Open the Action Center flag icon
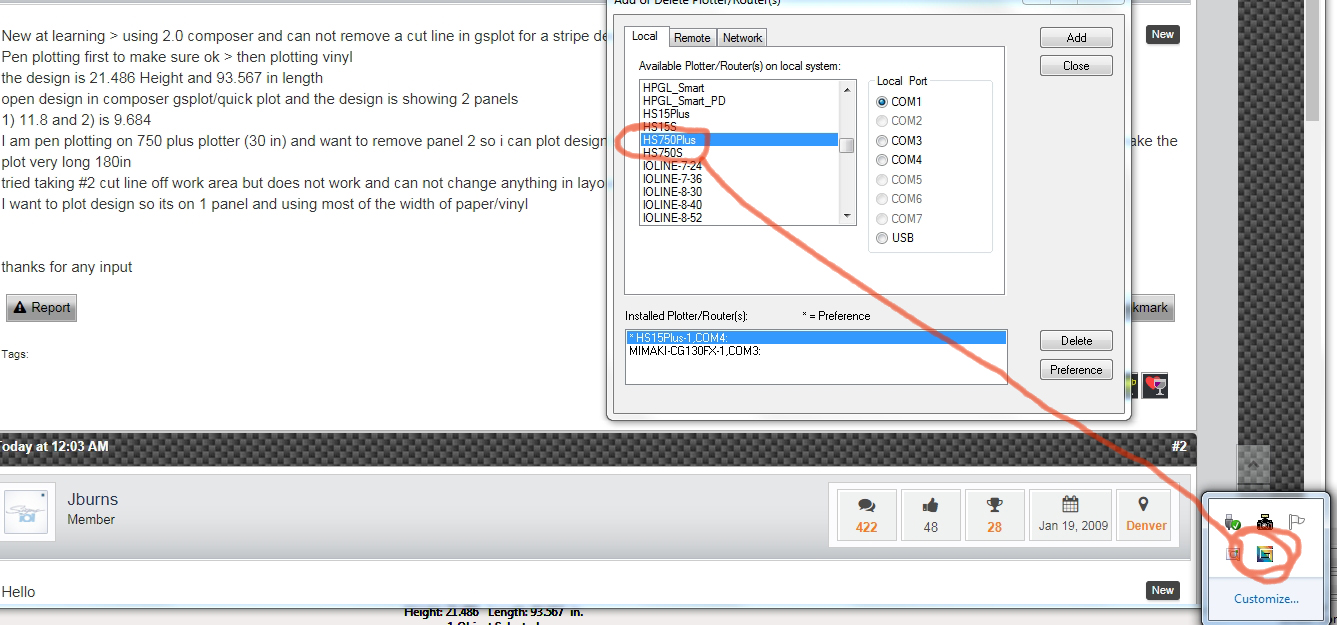The height and width of the screenshot is (625, 1337). [1296, 522]
